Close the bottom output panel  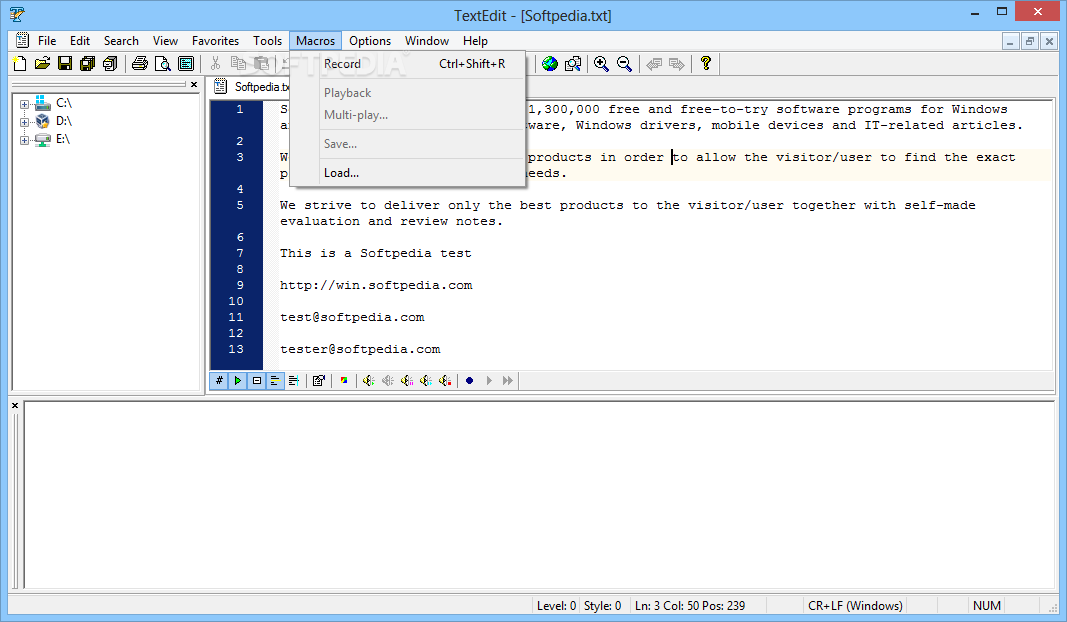point(15,405)
